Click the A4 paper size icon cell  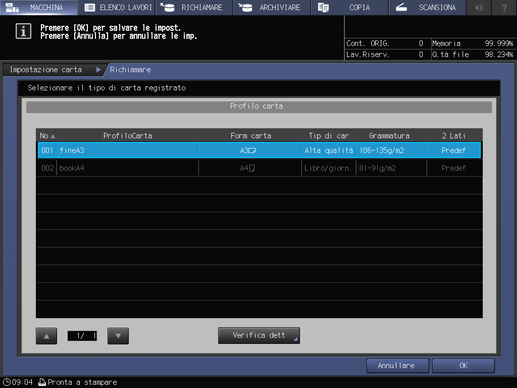point(247,168)
